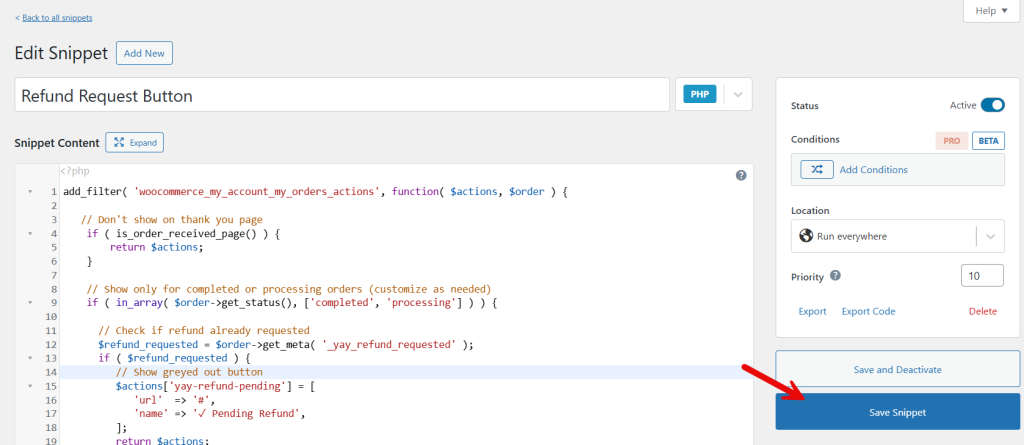Open the Location dropdown chevron
The width and height of the screenshot is (1024, 445).
click(991, 237)
